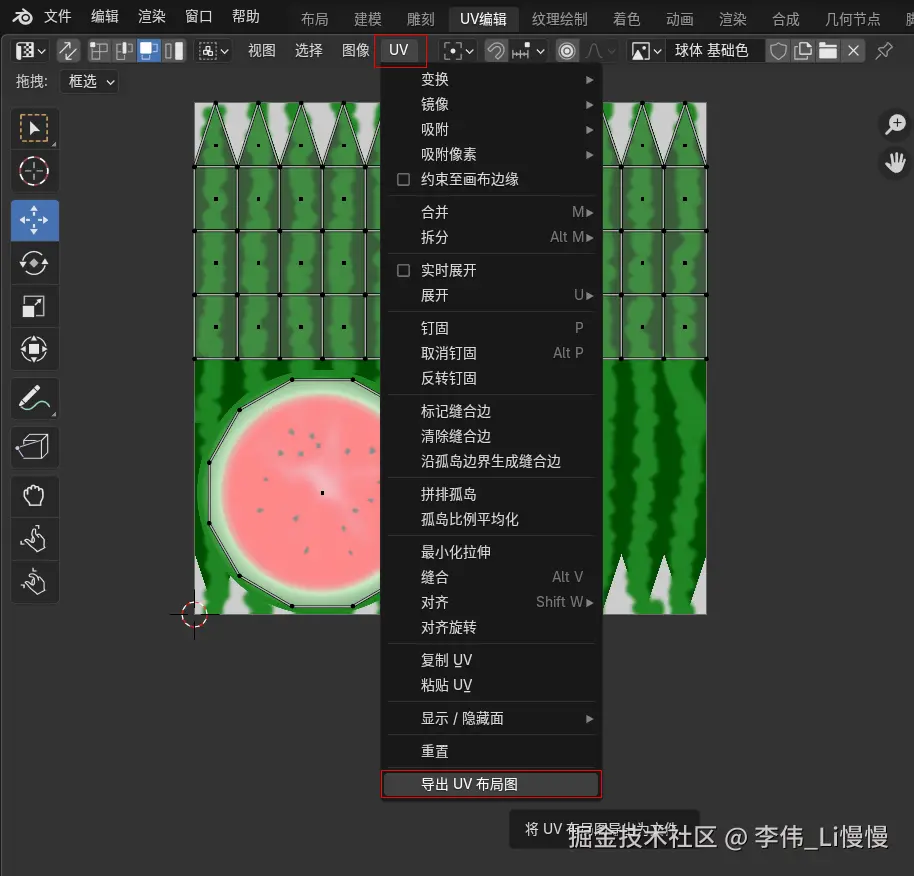
Task: Open the 显示 / 隐藏面 submenu
Action: click(x=470, y=718)
